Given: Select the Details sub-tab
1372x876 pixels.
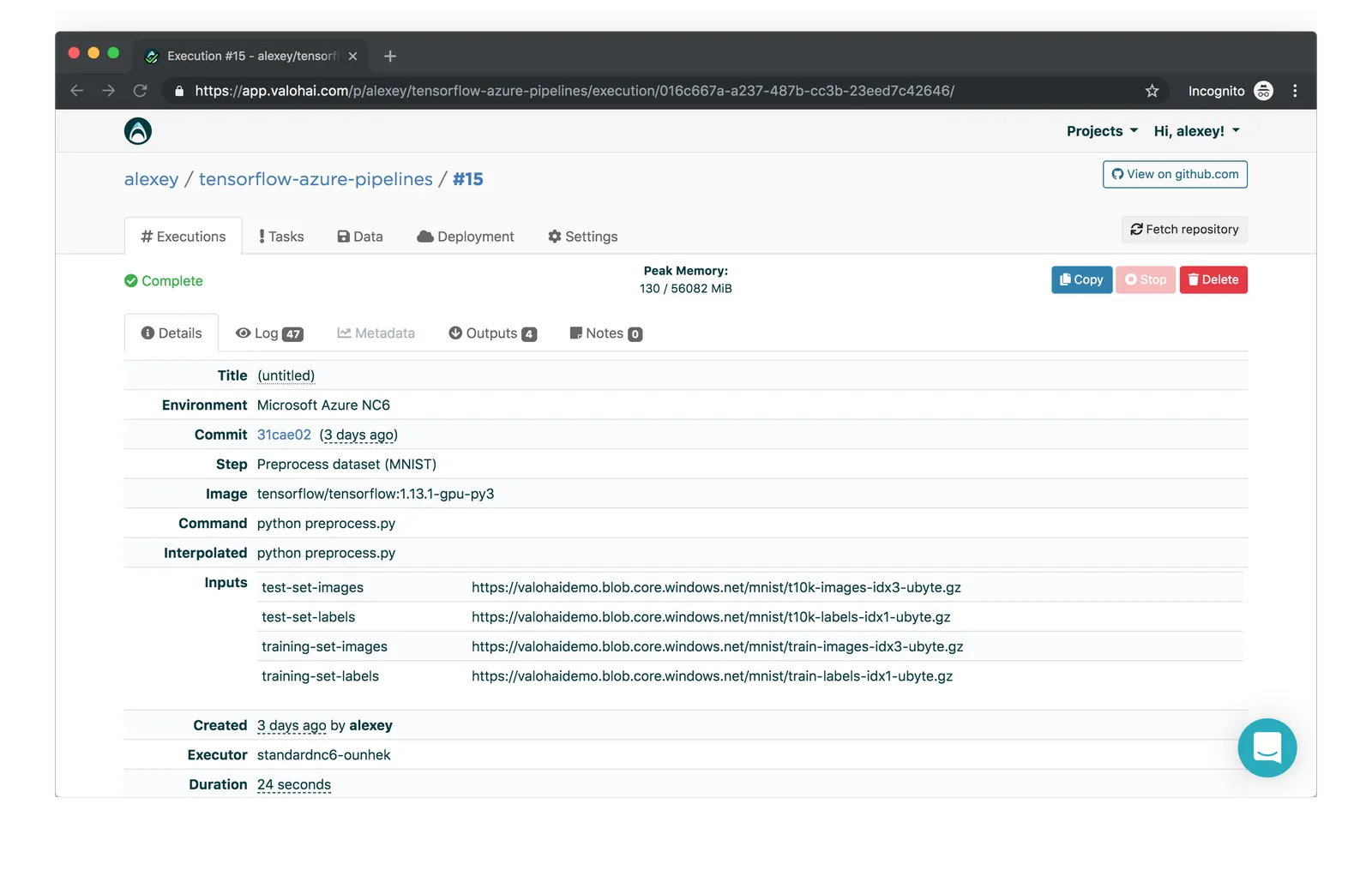Looking at the screenshot, I should (171, 333).
